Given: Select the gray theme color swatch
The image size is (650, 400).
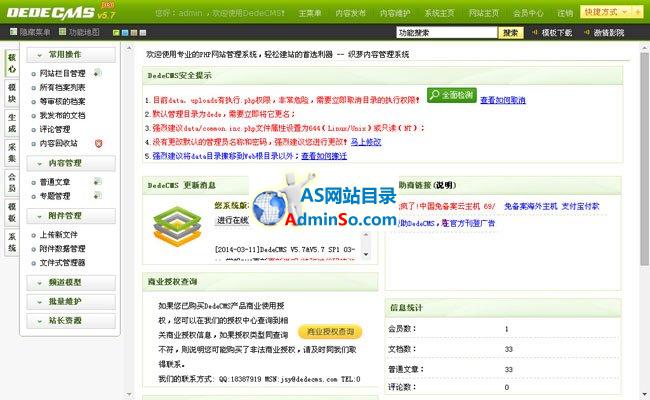Looking at the screenshot, I should point(143,32).
